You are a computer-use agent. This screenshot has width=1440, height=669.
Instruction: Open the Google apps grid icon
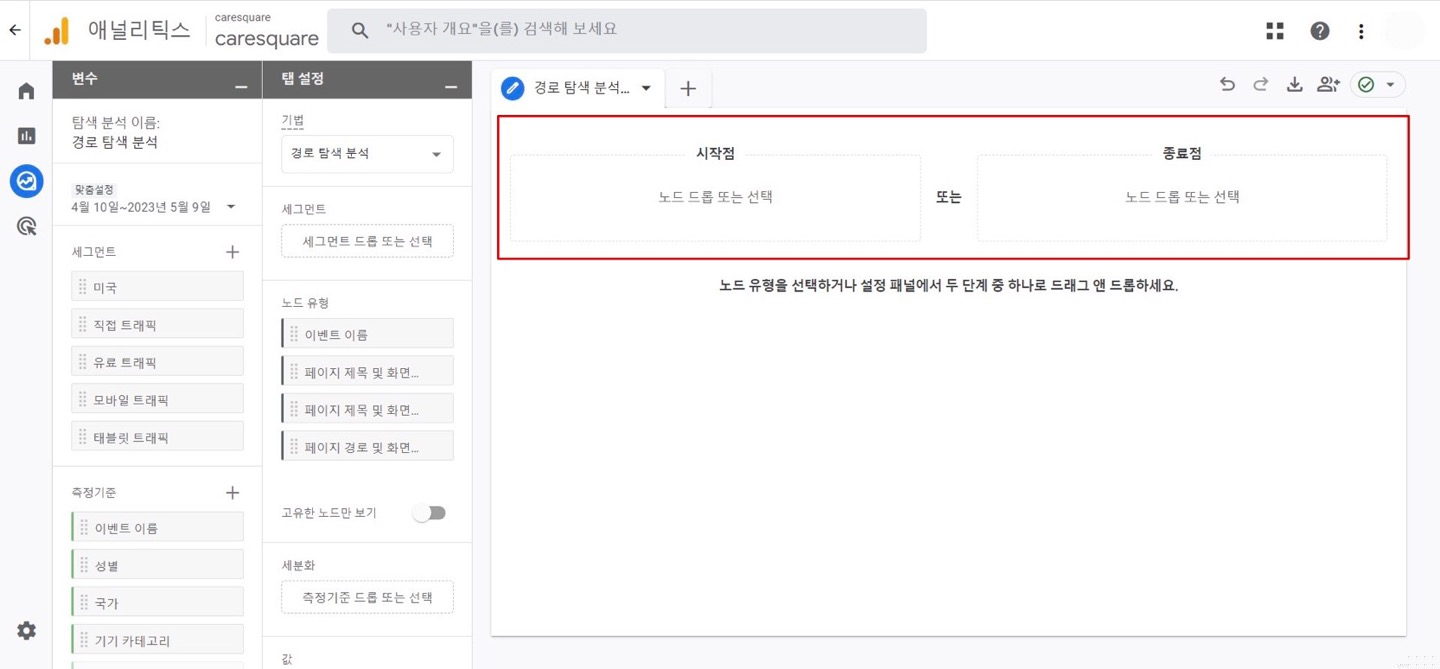pyautogui.click(x=1275, y=31)
